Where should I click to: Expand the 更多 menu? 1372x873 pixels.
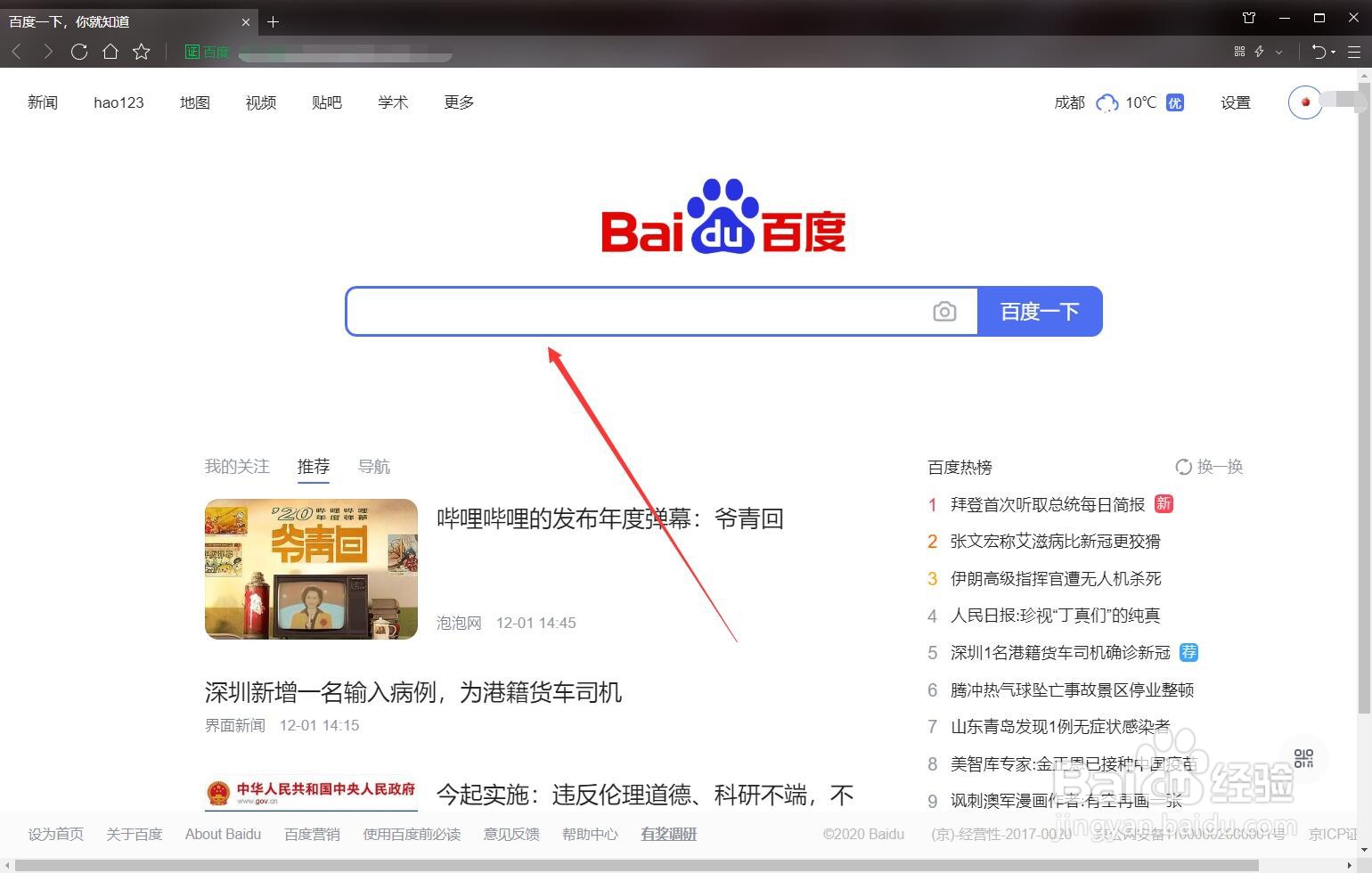[459, 102]
